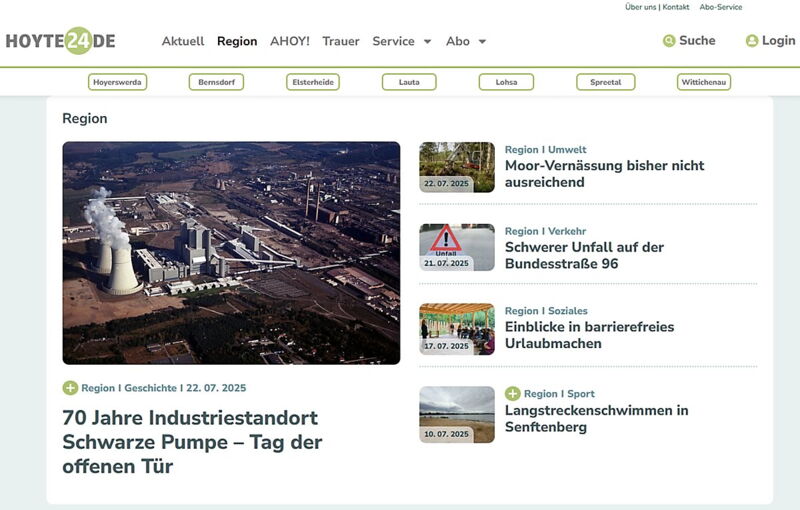This screenshot has width=800, height=510.
Task: Select the Elsterheide region button
Action: (x=313, y=82)
